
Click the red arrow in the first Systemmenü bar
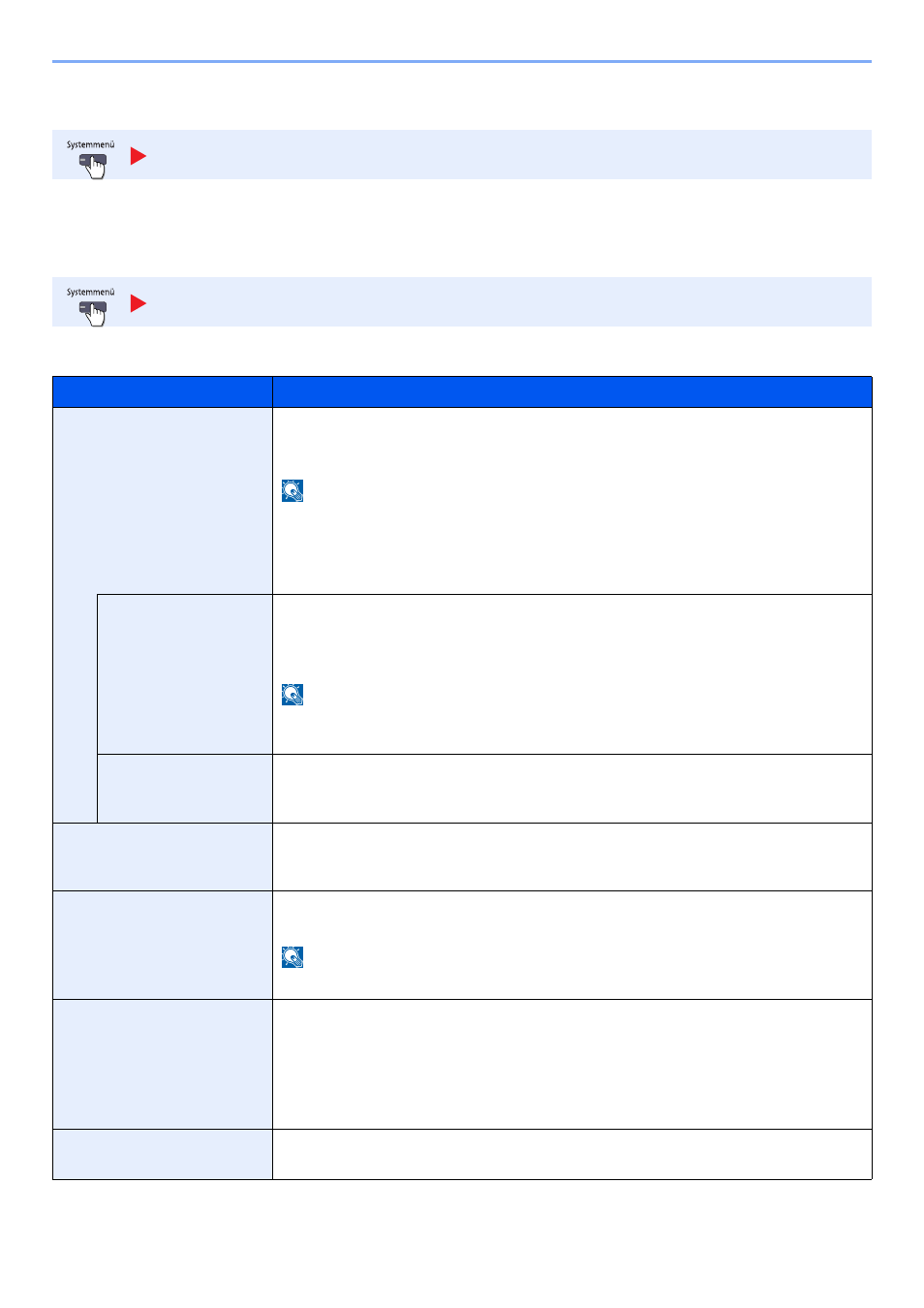[x=139, y=156]
